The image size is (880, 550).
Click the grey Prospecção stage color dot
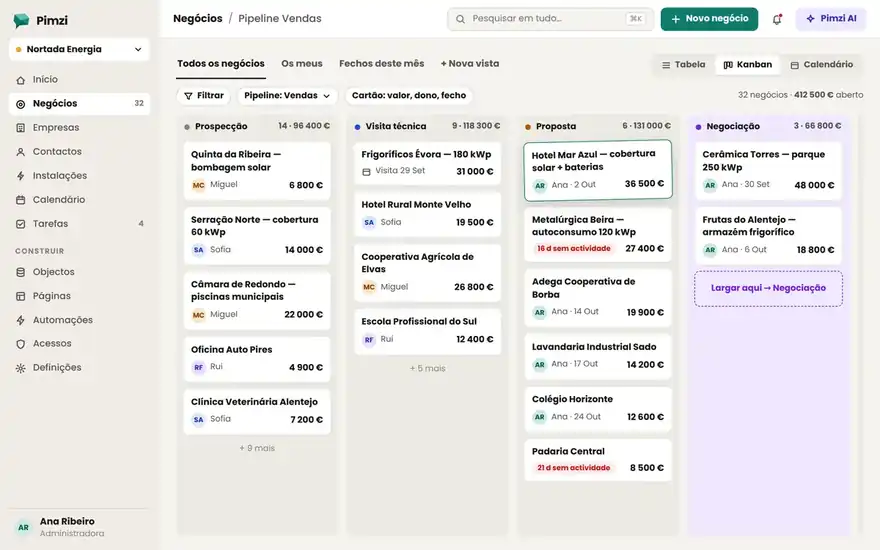coord(187,127)
